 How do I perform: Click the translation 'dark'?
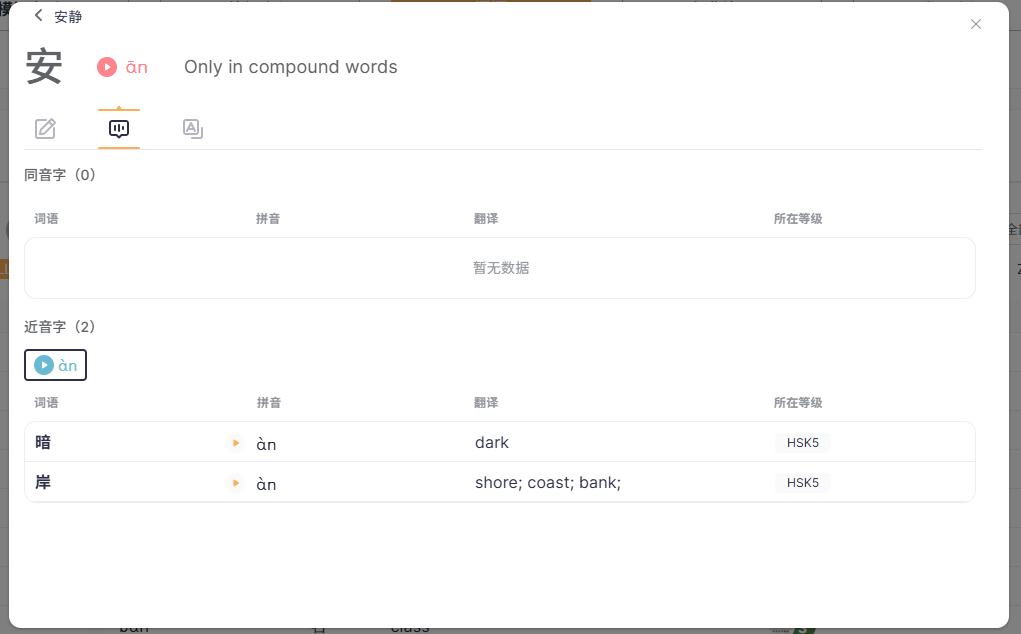[492, 443]
